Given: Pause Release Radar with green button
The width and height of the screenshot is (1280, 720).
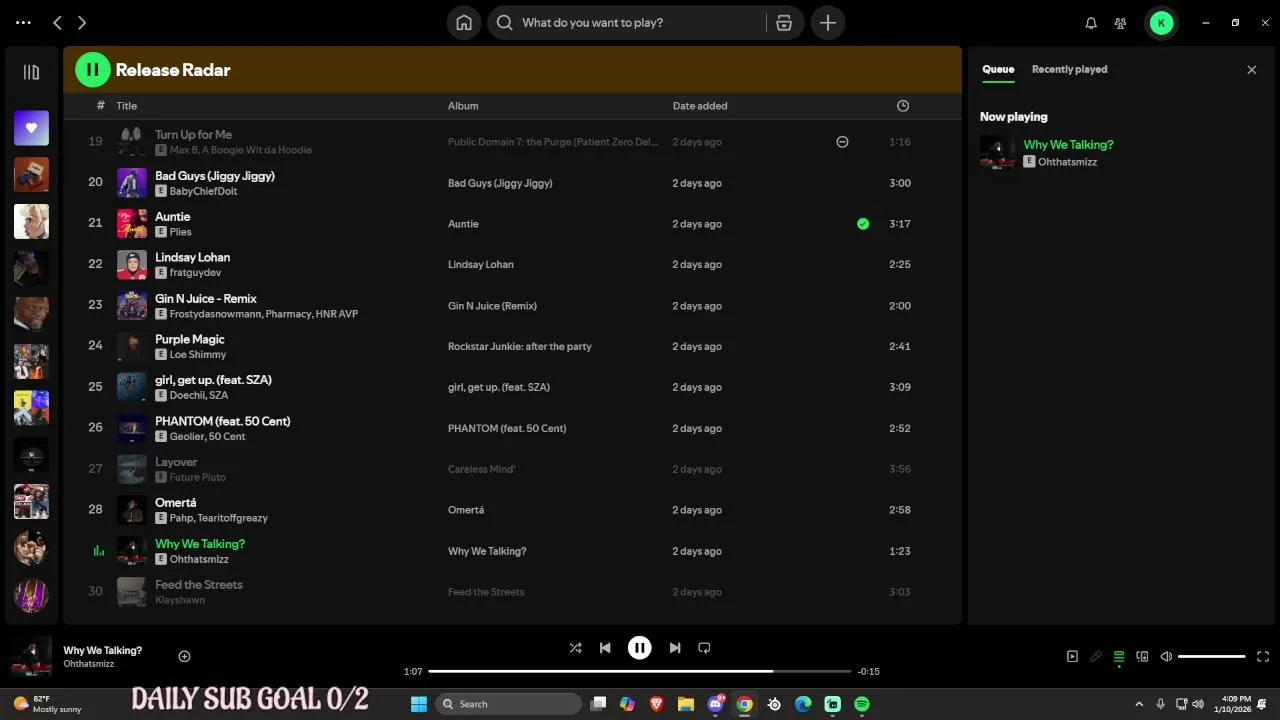Looking at the screenshot, I should (93, 69).
